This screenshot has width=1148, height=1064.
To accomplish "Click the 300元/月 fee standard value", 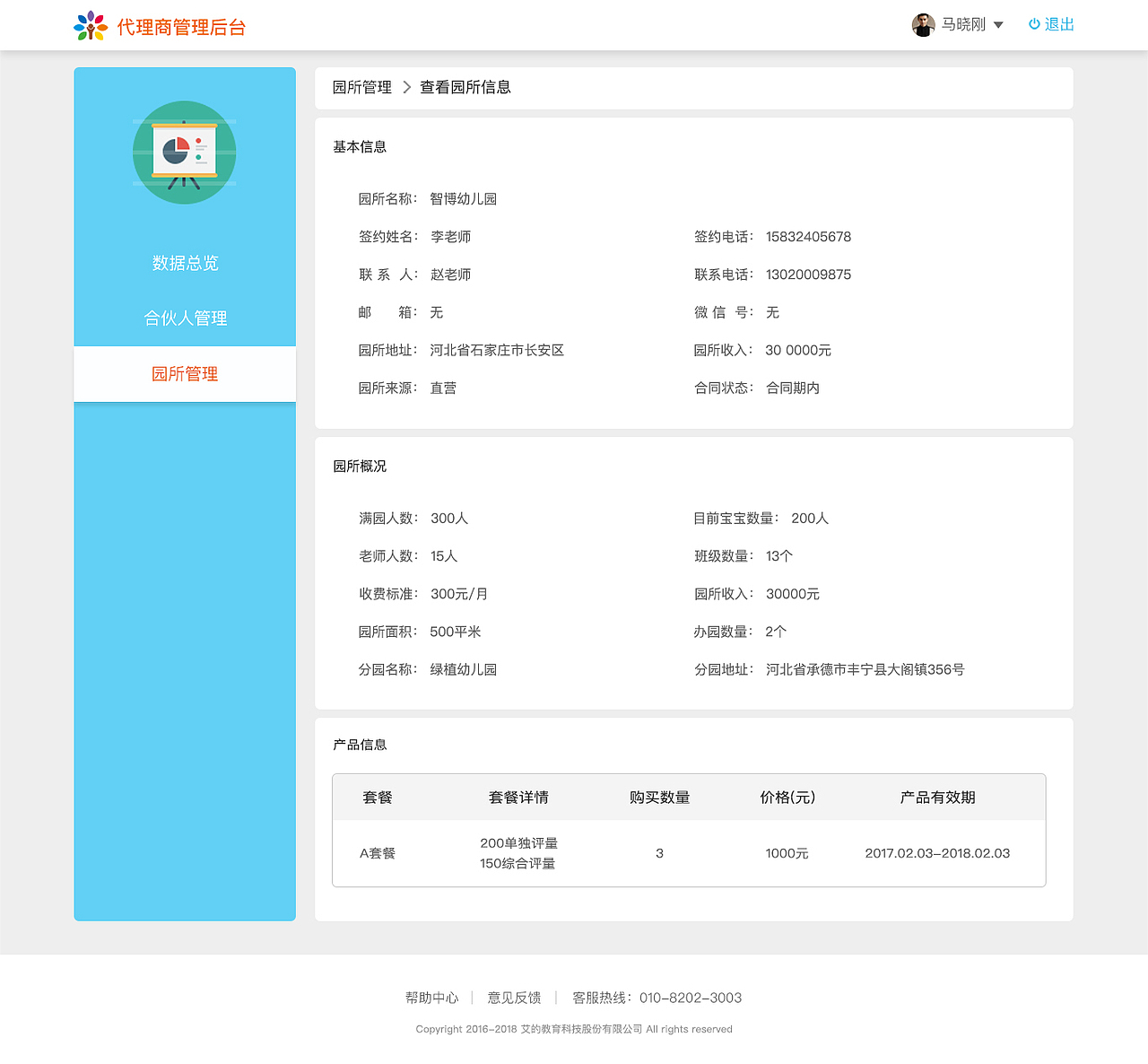I will coord(459,594).
